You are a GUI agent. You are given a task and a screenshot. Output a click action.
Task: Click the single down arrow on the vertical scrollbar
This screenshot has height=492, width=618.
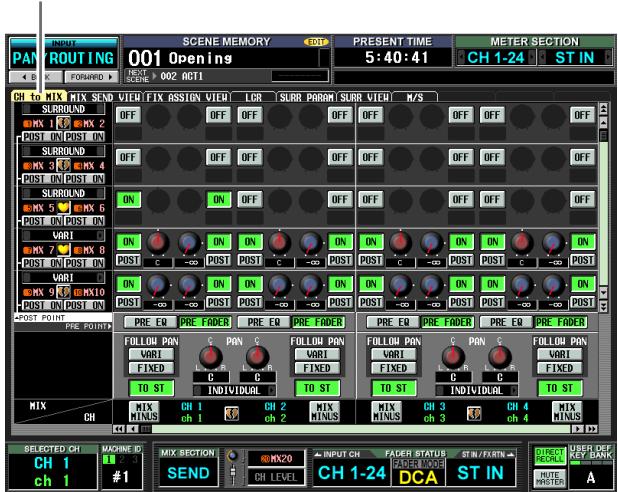[x=603, y=293]
